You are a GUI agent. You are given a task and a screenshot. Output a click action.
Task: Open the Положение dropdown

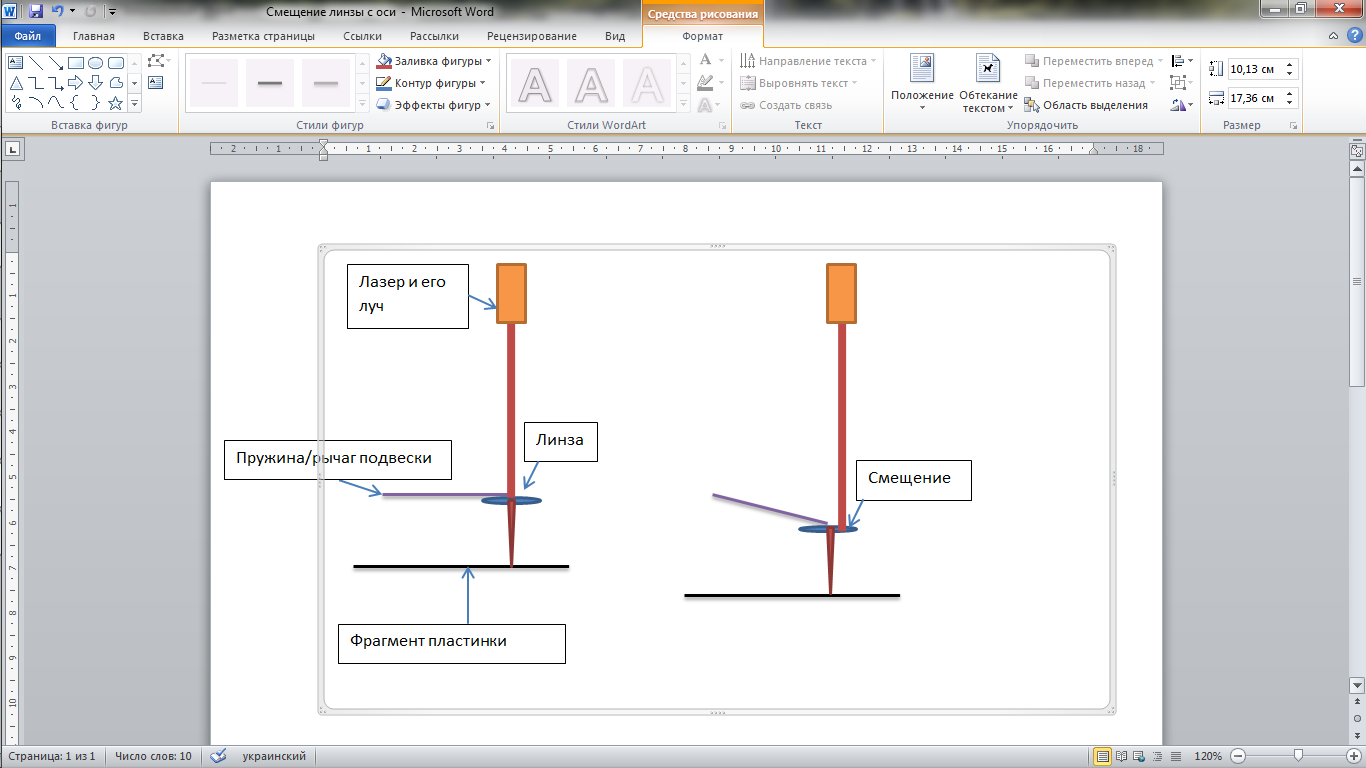(922, 83)
